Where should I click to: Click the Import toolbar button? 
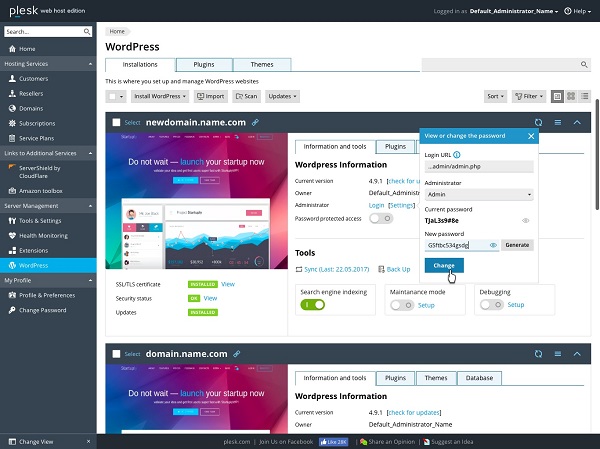[210, 97]
